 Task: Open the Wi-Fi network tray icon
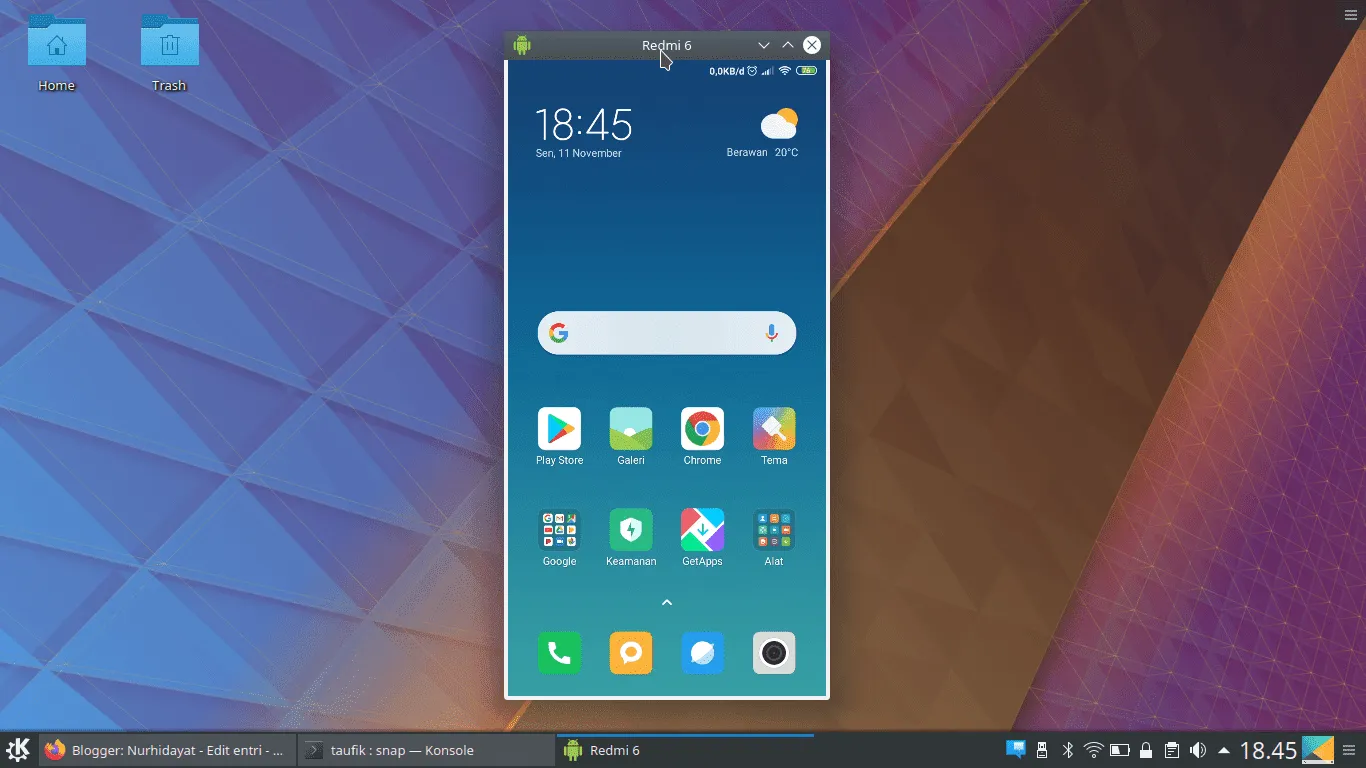1094,750
